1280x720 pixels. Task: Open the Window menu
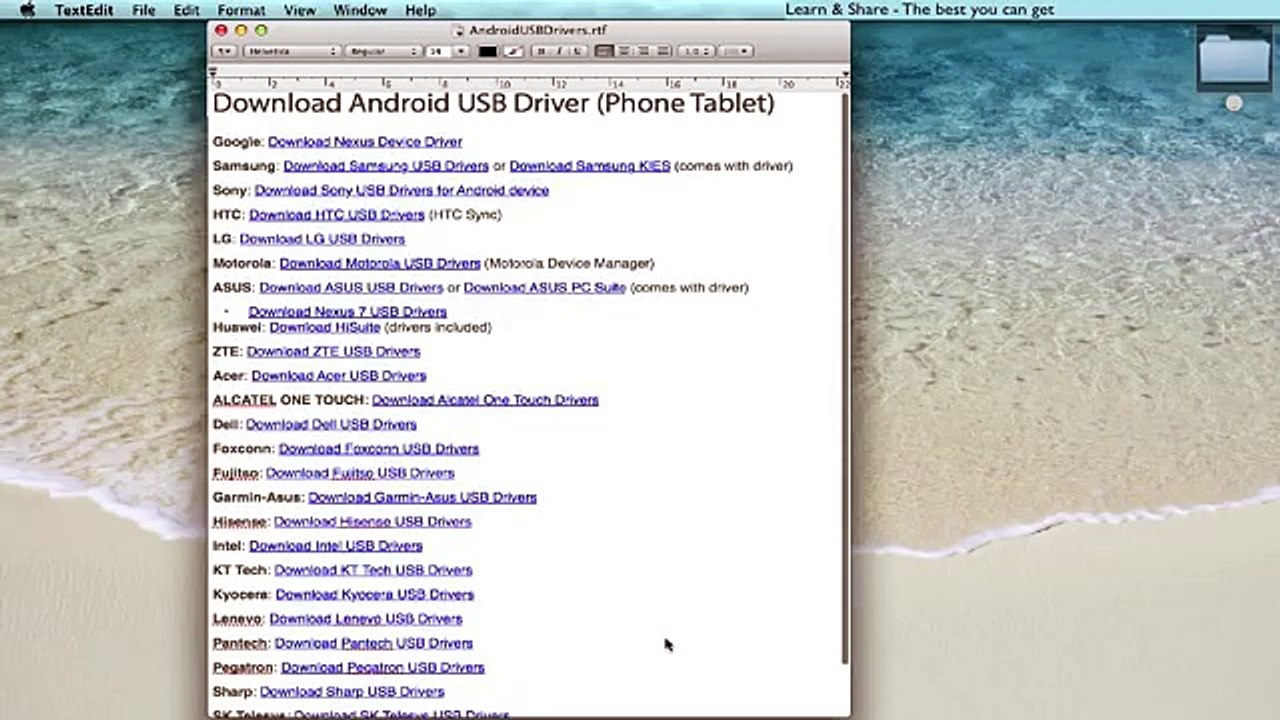(360, 10)
